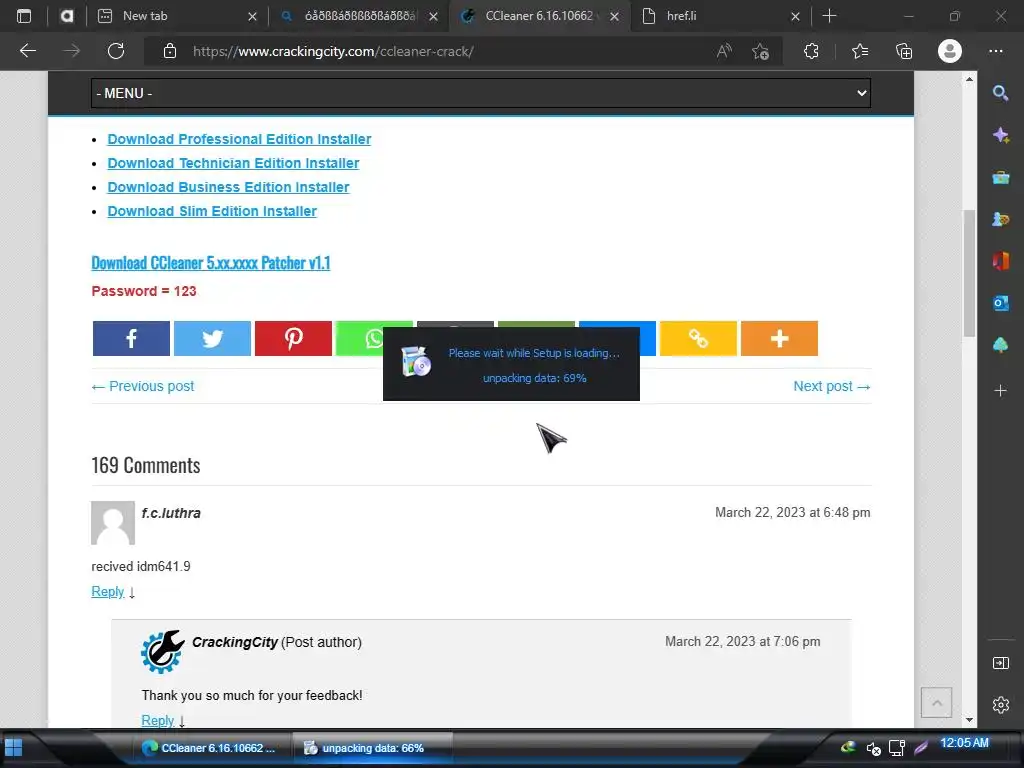Open Windows Start button
Image resolution: width=1024 pixels, height=768 pixels.
pos(14,747)
